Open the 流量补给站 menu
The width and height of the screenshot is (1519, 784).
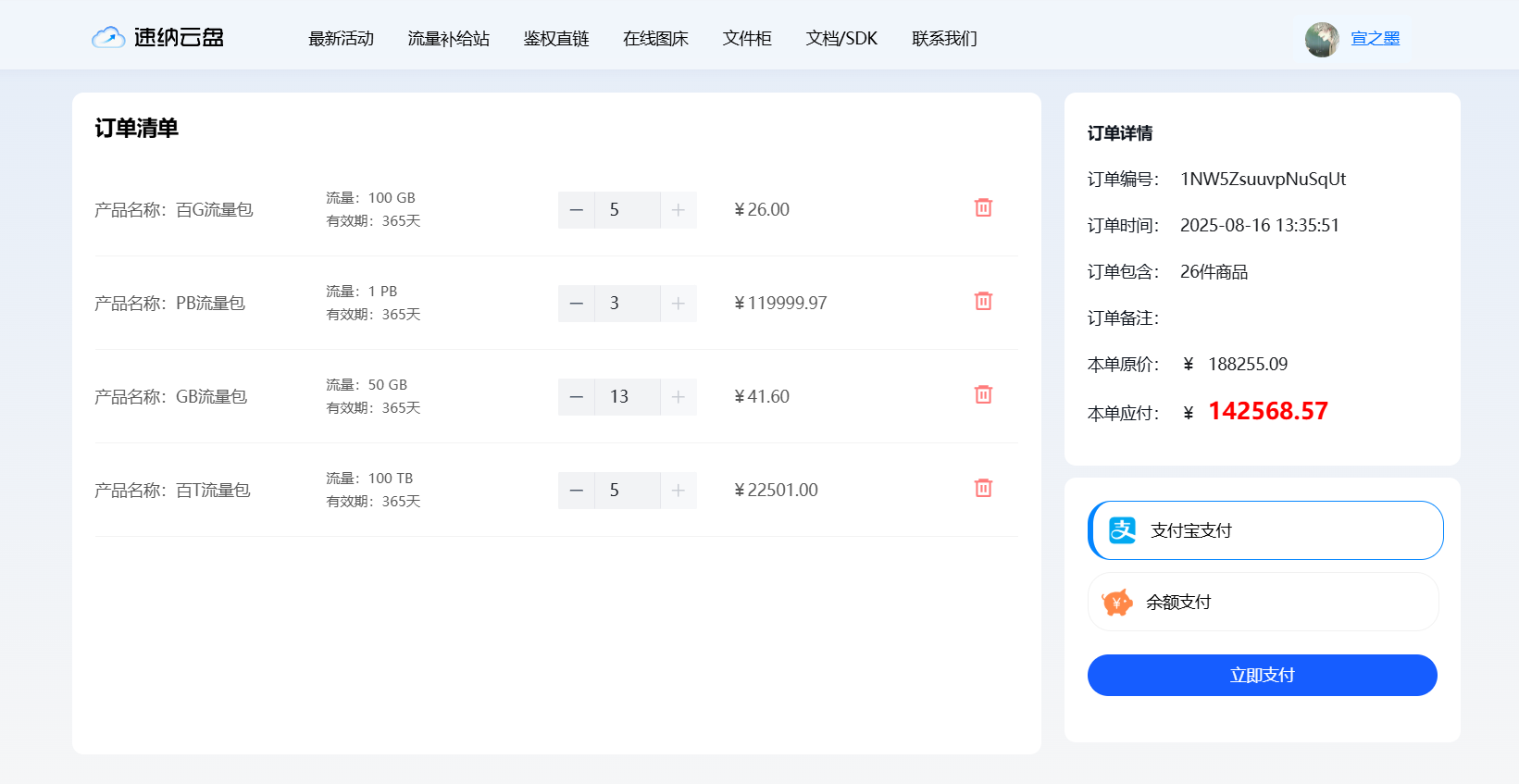pyautogui.click(x=449, y=38)
